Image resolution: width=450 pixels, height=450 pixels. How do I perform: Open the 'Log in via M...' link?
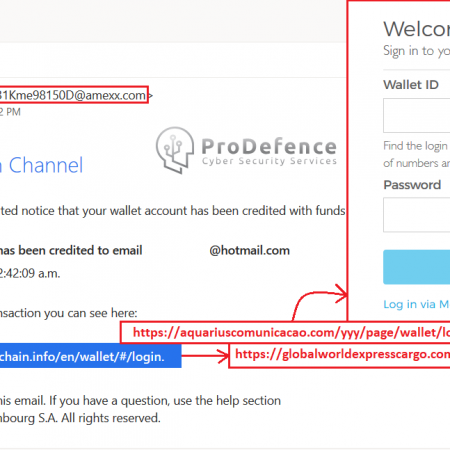(416, 304)
